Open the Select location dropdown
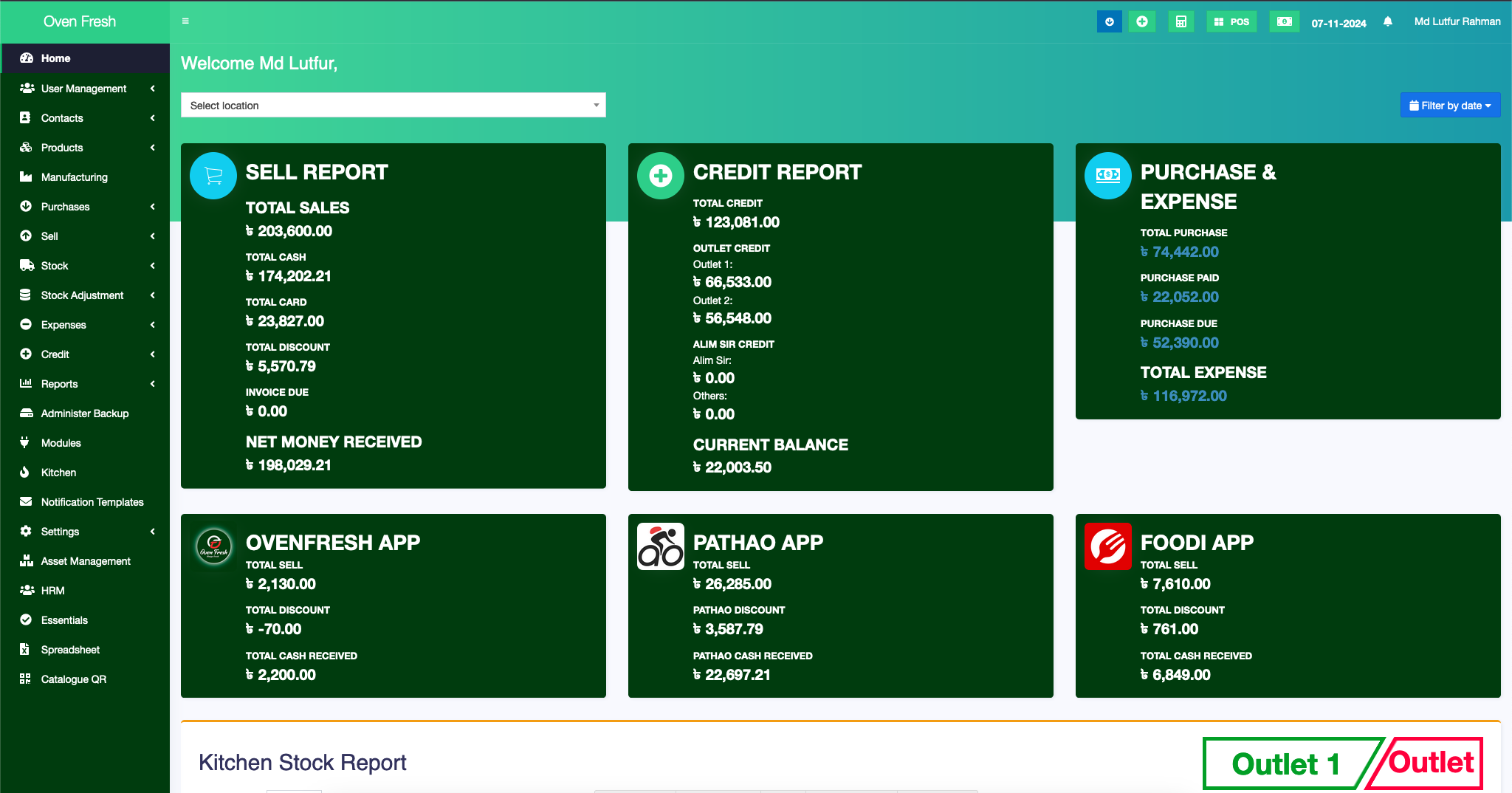The image size is (1512, 793). point(394,105)
